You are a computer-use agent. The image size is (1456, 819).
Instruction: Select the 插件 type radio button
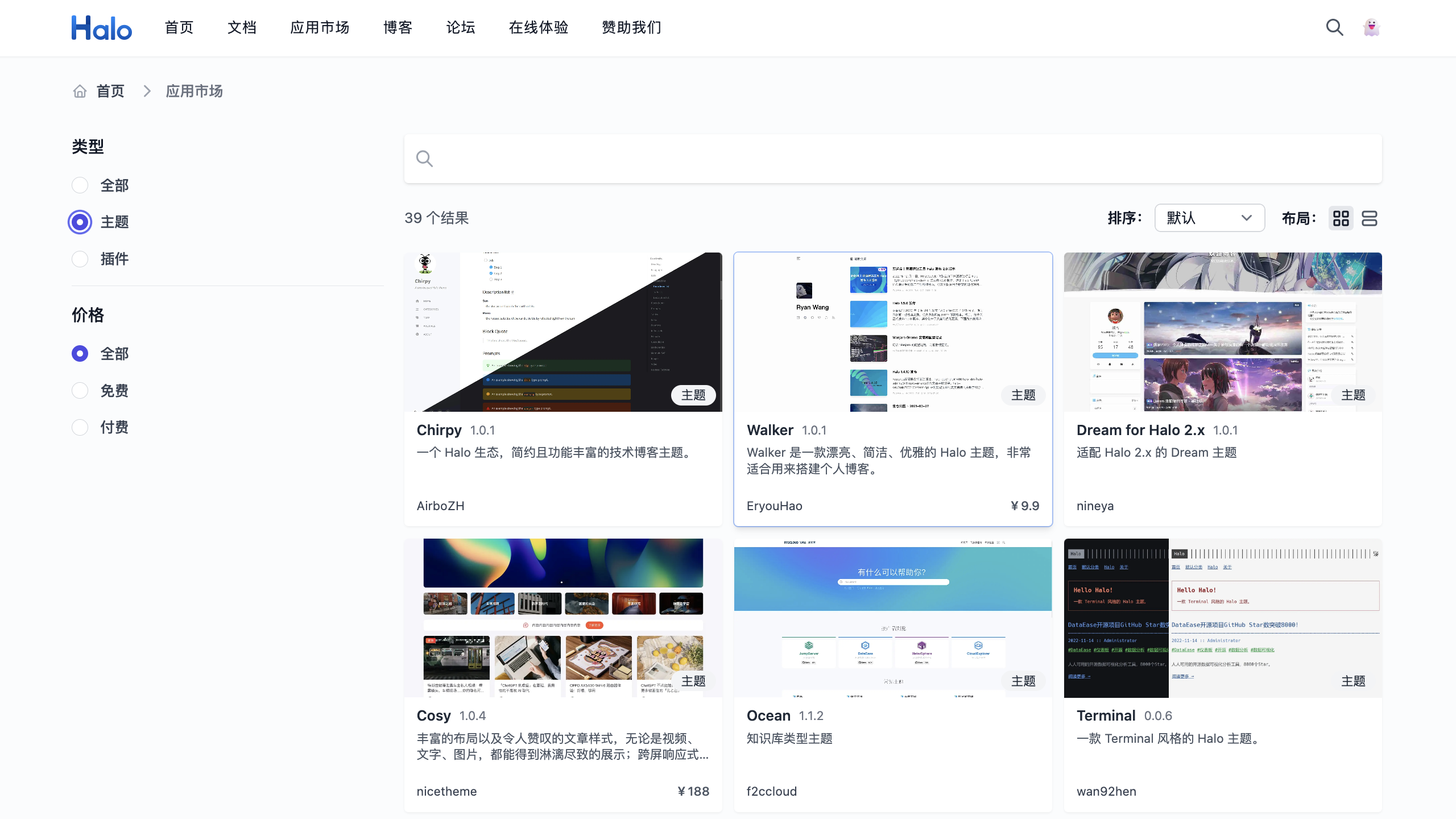[x=80, y=259]
